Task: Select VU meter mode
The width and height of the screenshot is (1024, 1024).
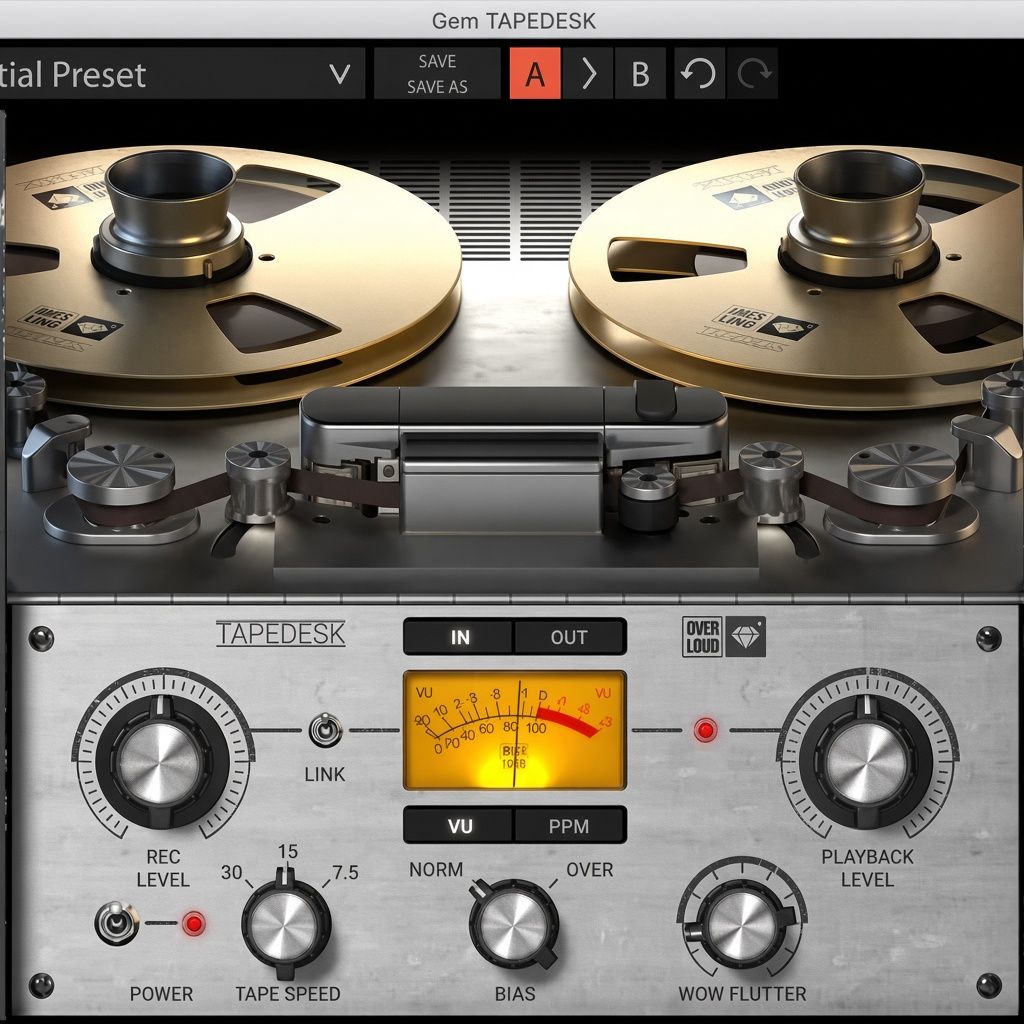Action: pyautogui.click(x=459, y=825)
